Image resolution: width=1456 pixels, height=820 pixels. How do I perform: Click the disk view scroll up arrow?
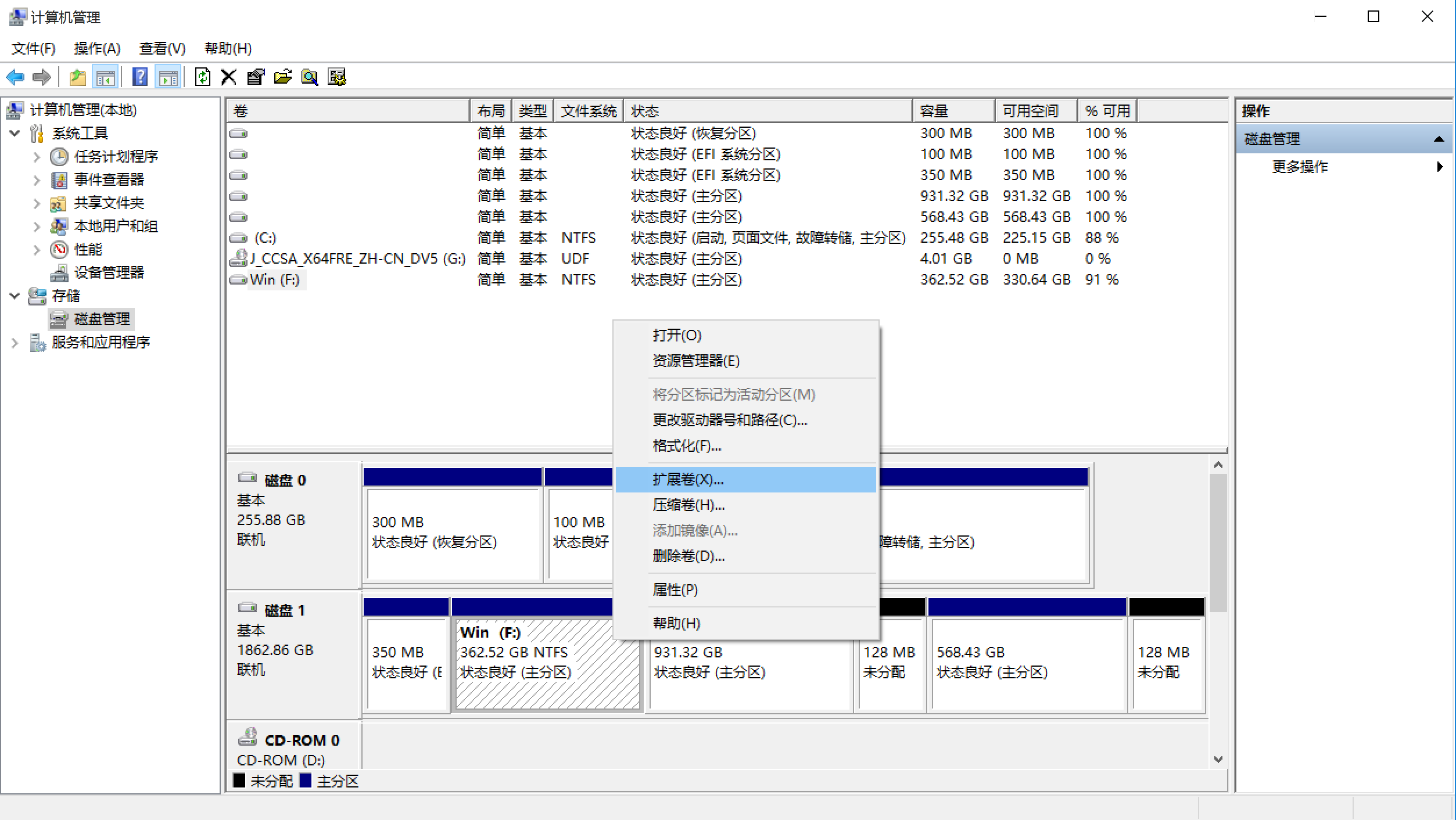pyautogui.click(x=1218, y=465)
